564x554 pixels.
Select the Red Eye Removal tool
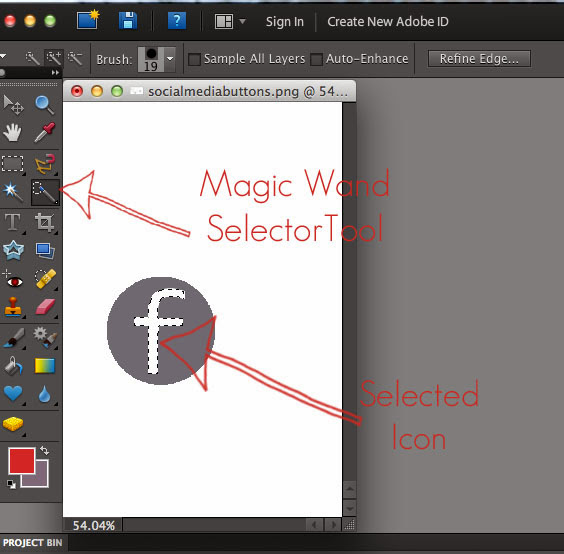click(13, 279)
